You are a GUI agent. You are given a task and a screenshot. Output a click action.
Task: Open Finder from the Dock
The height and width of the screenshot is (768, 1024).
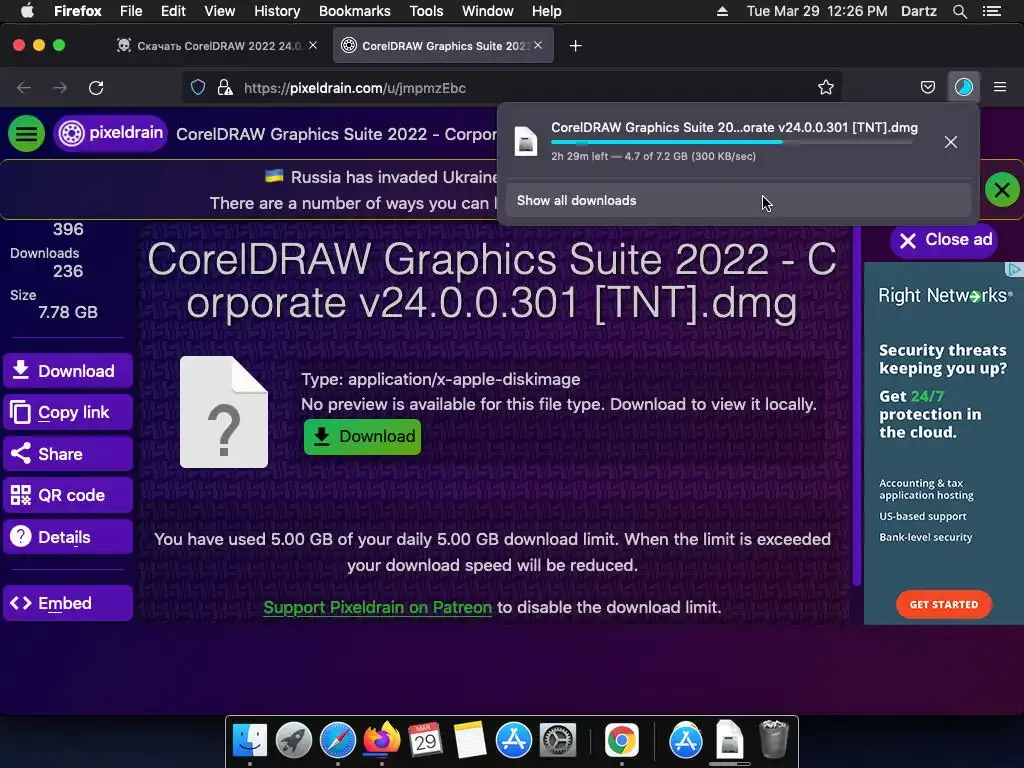point(250,741)
